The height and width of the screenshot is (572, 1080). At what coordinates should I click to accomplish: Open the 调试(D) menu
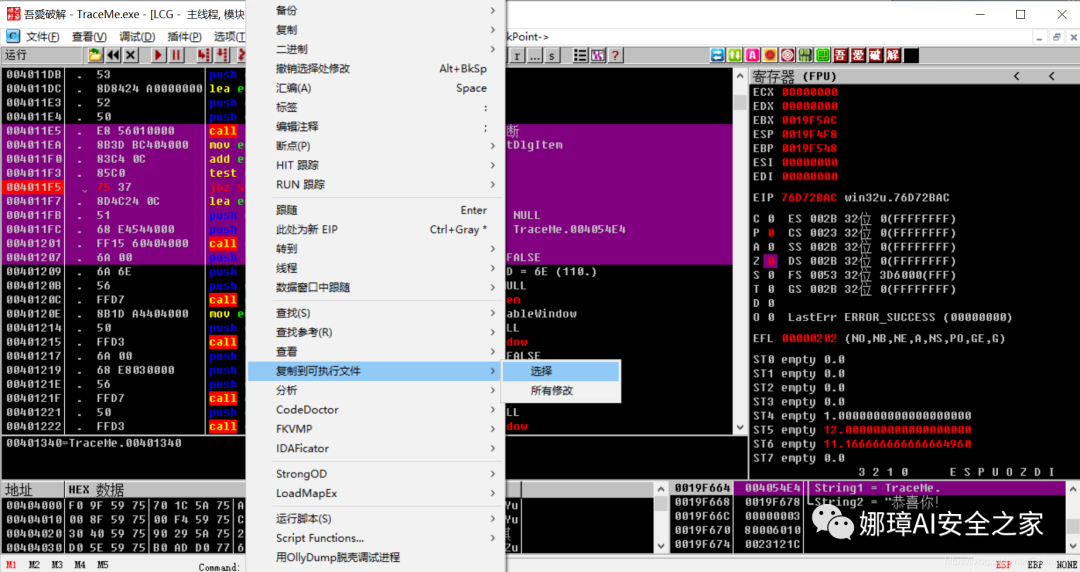coord(137,37)
